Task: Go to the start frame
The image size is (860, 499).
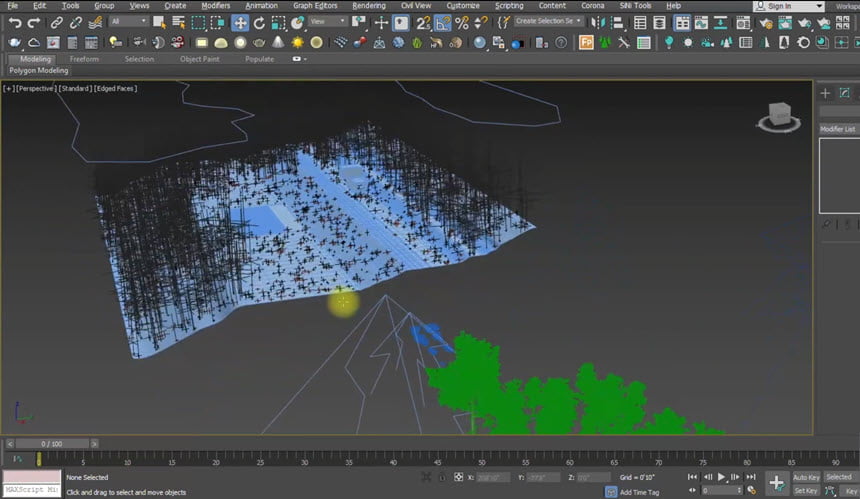Action: [692, 477]
